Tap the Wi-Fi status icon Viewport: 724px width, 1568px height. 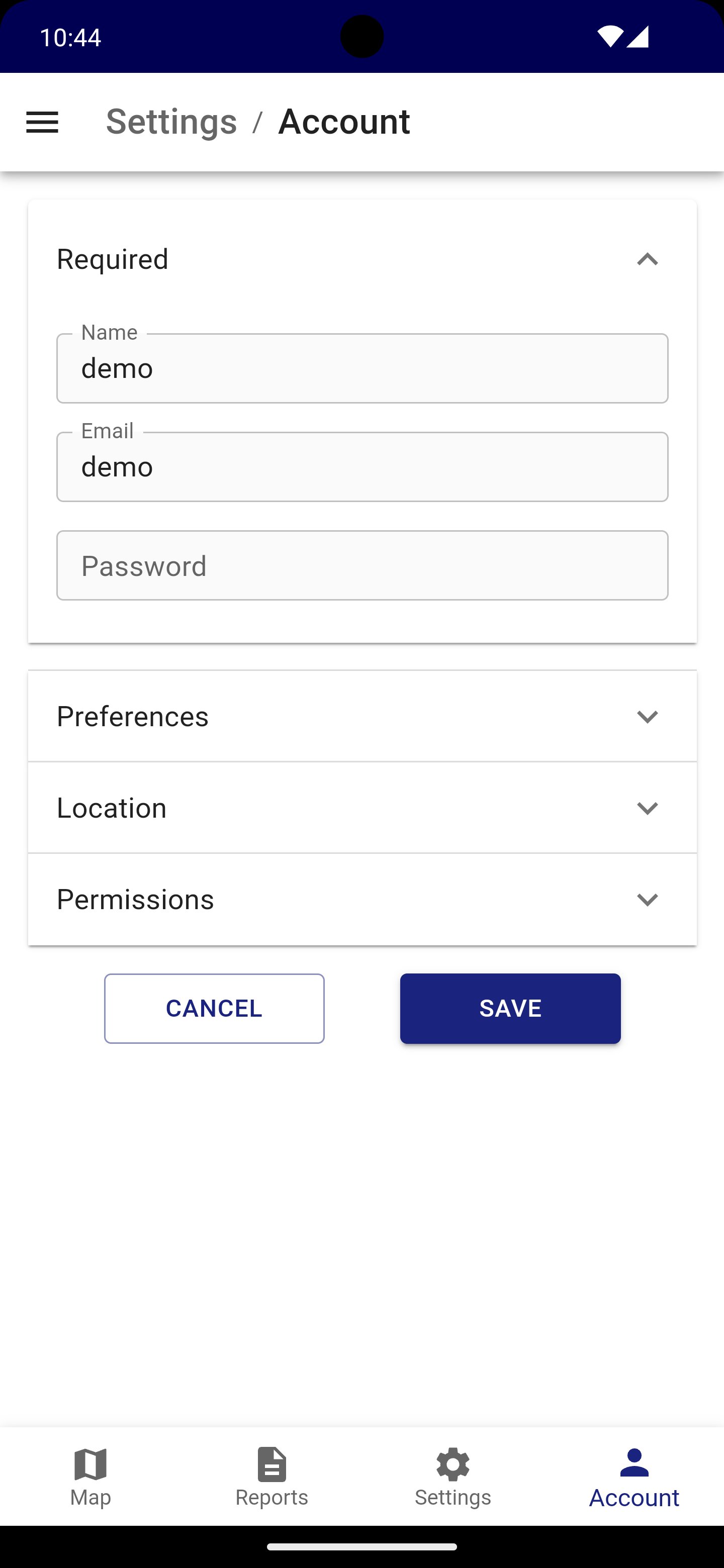coord(609,37)
